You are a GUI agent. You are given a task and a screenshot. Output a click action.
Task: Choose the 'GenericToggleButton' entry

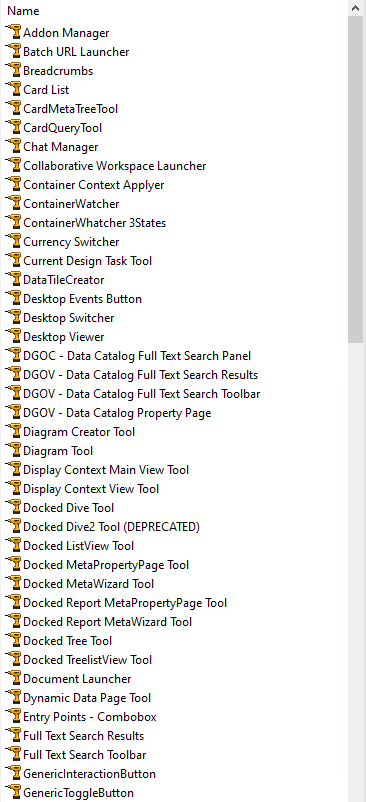pyautogui.click(x=79, y=793)
